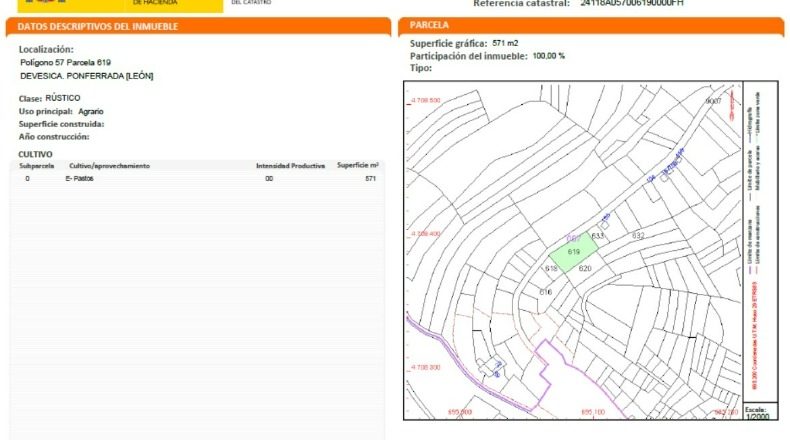Click the 4.708.500 coordinate label
Screen dimensions: 790x440
click(425, 100)
